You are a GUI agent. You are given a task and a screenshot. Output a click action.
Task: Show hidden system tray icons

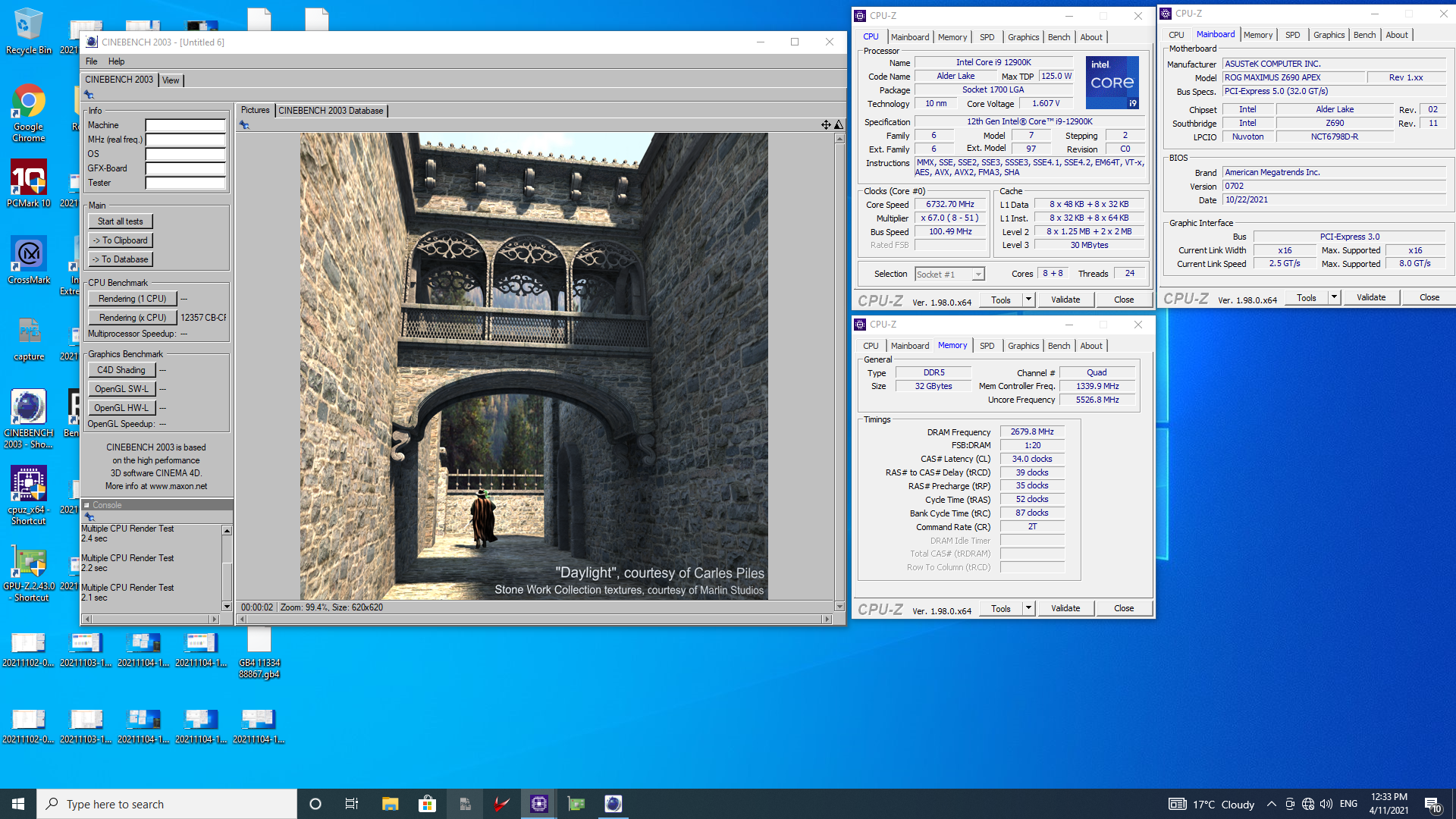[1272, 804]
